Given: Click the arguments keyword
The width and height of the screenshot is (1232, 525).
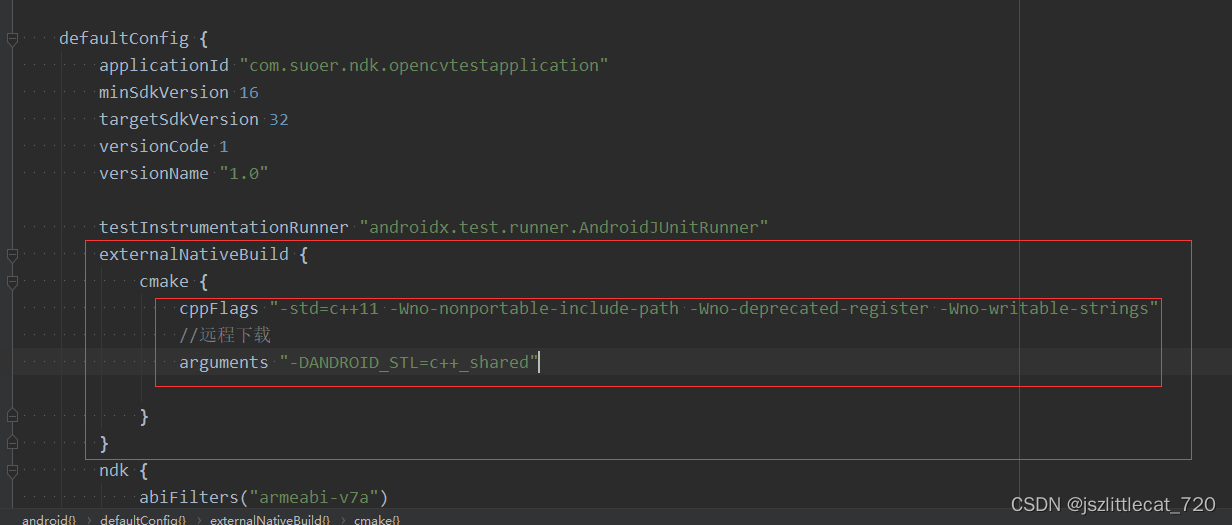Looking at the screenshot, I should (x=224, y=363).
